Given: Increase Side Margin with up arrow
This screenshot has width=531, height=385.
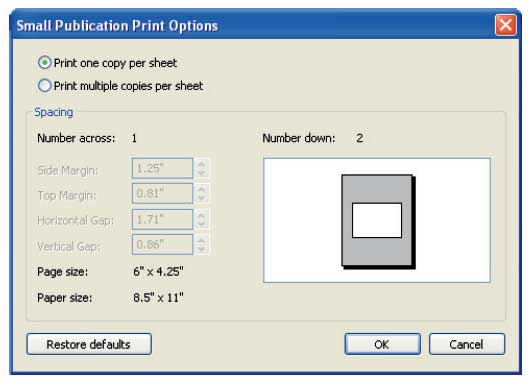Looking at the screenshot, I should pyautogui.click(x=202, y=164).
